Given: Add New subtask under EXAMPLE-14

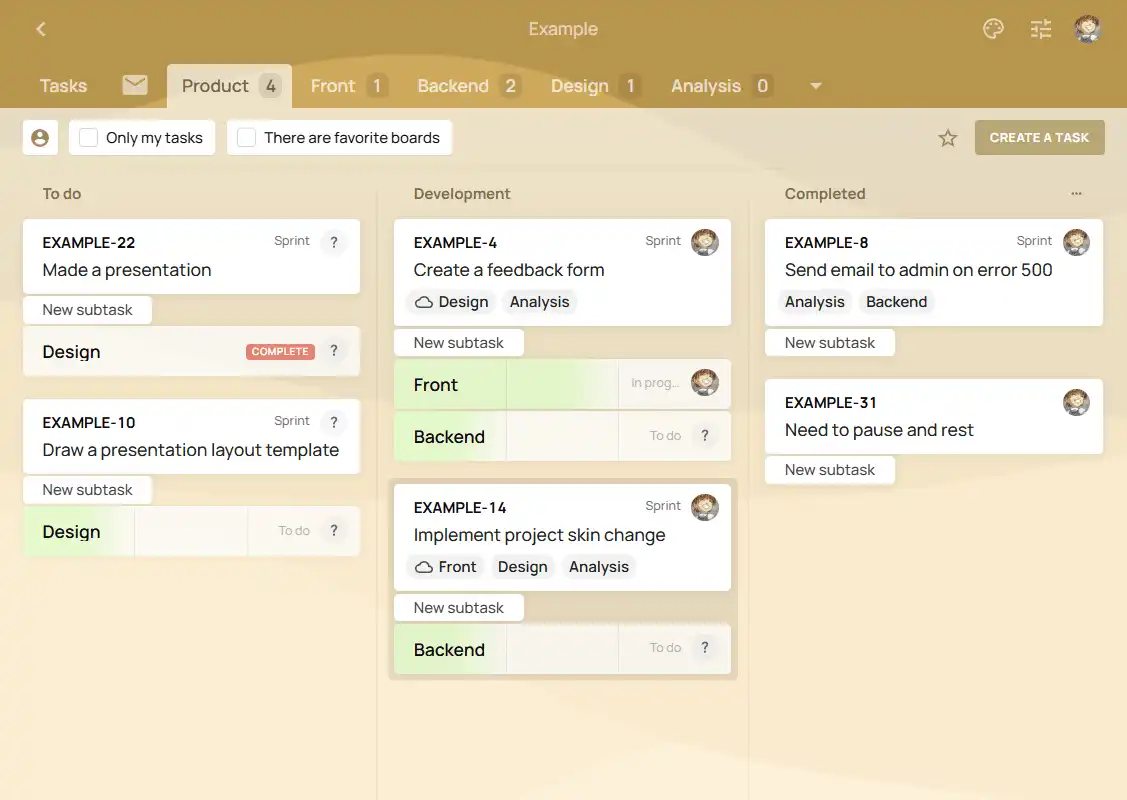Looking at the screenshot, I should pos(459,607).
